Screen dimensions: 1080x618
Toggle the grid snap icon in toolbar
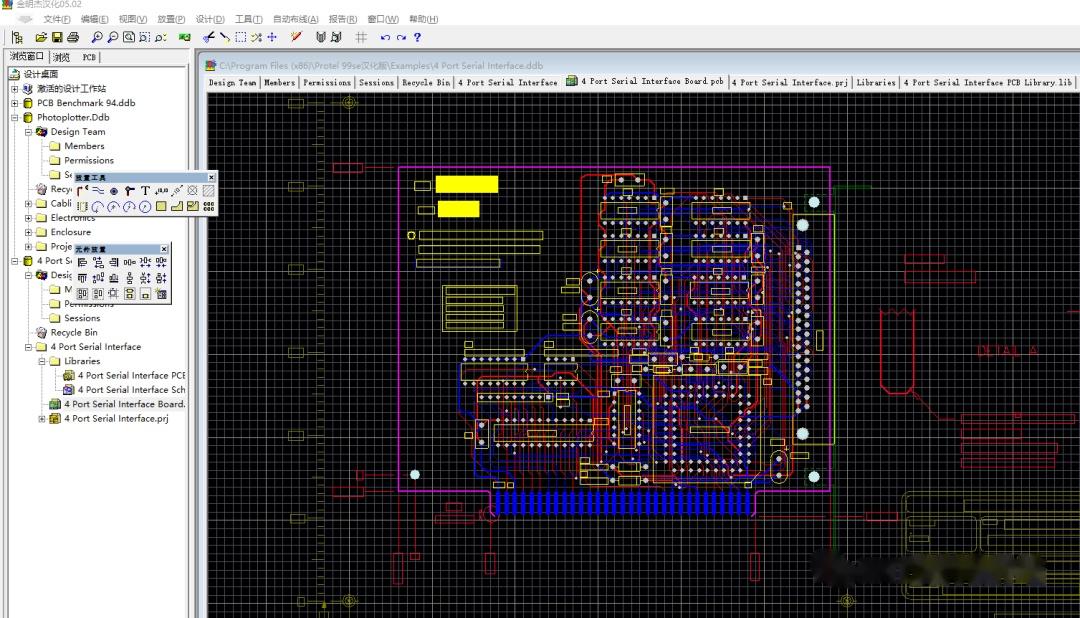361,37
